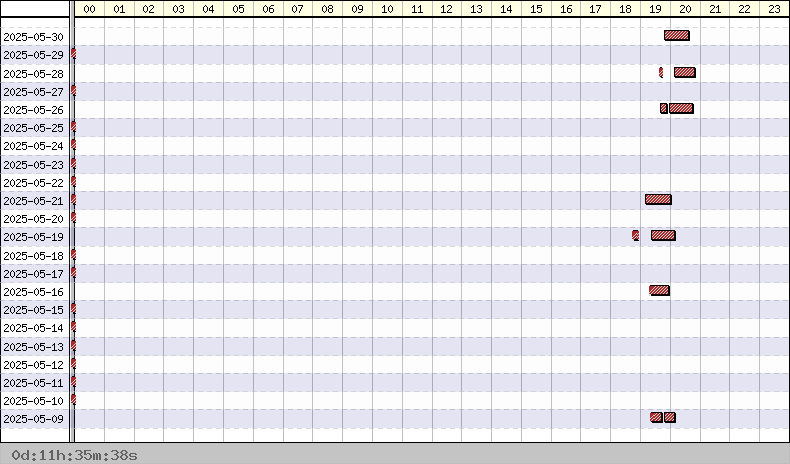This screenshot has width=790, height=464.
Task: Click the longer bar on 2025-05-26 row
Action: [682, 108]
